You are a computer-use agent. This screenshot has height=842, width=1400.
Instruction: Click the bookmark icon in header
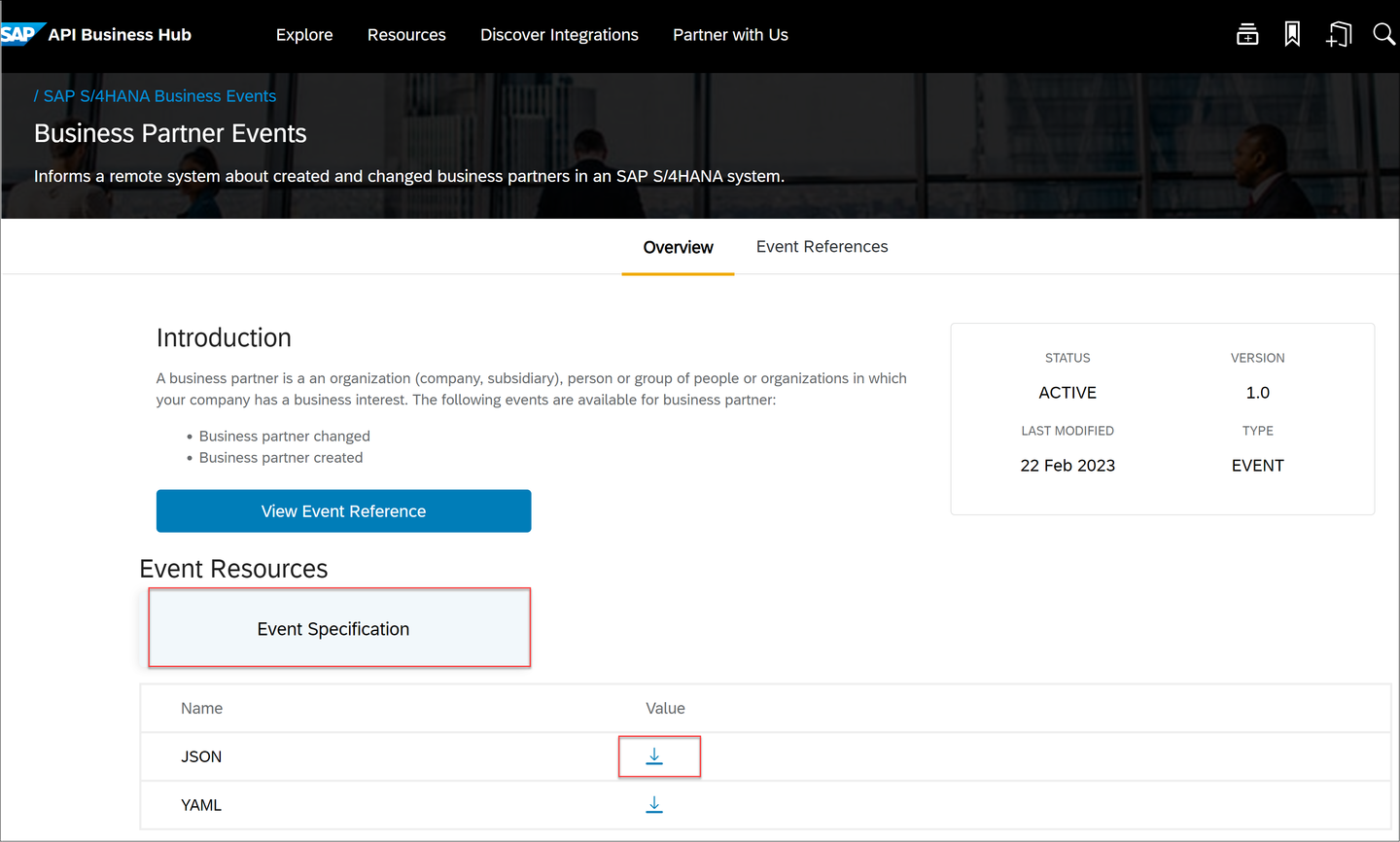tap(1292, 35)
